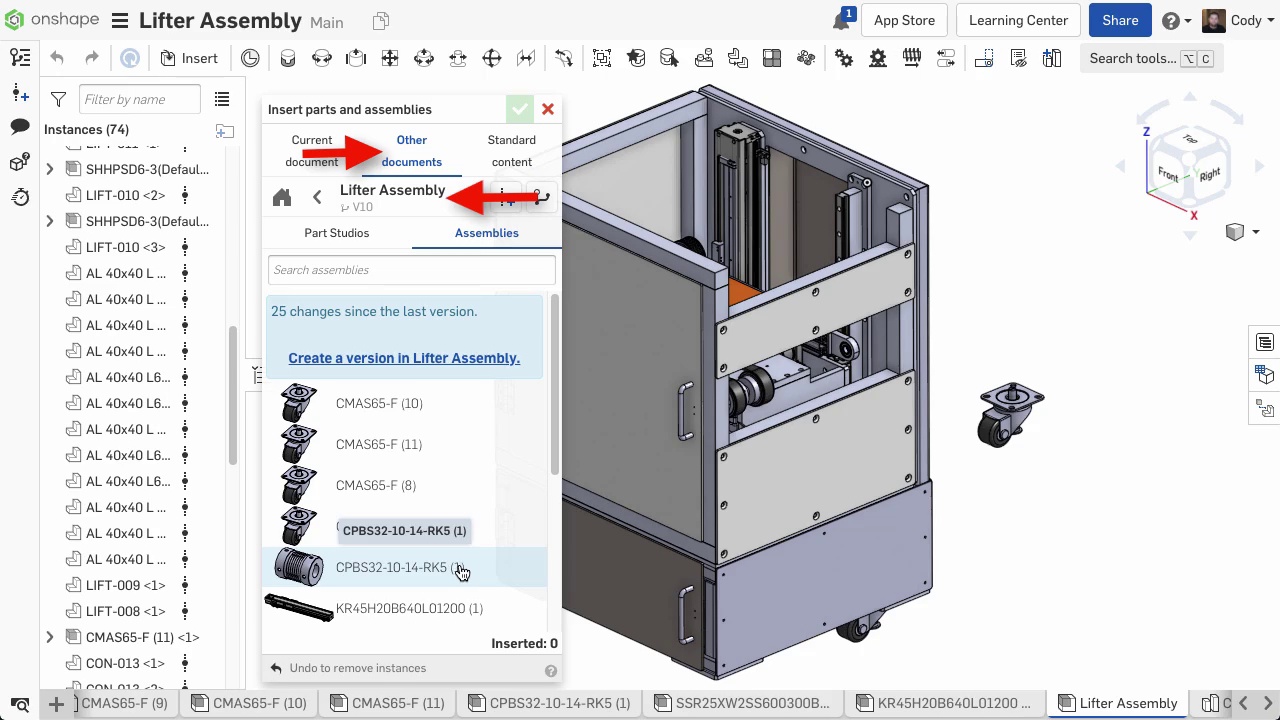Redo the action in the toolbar

91,58
